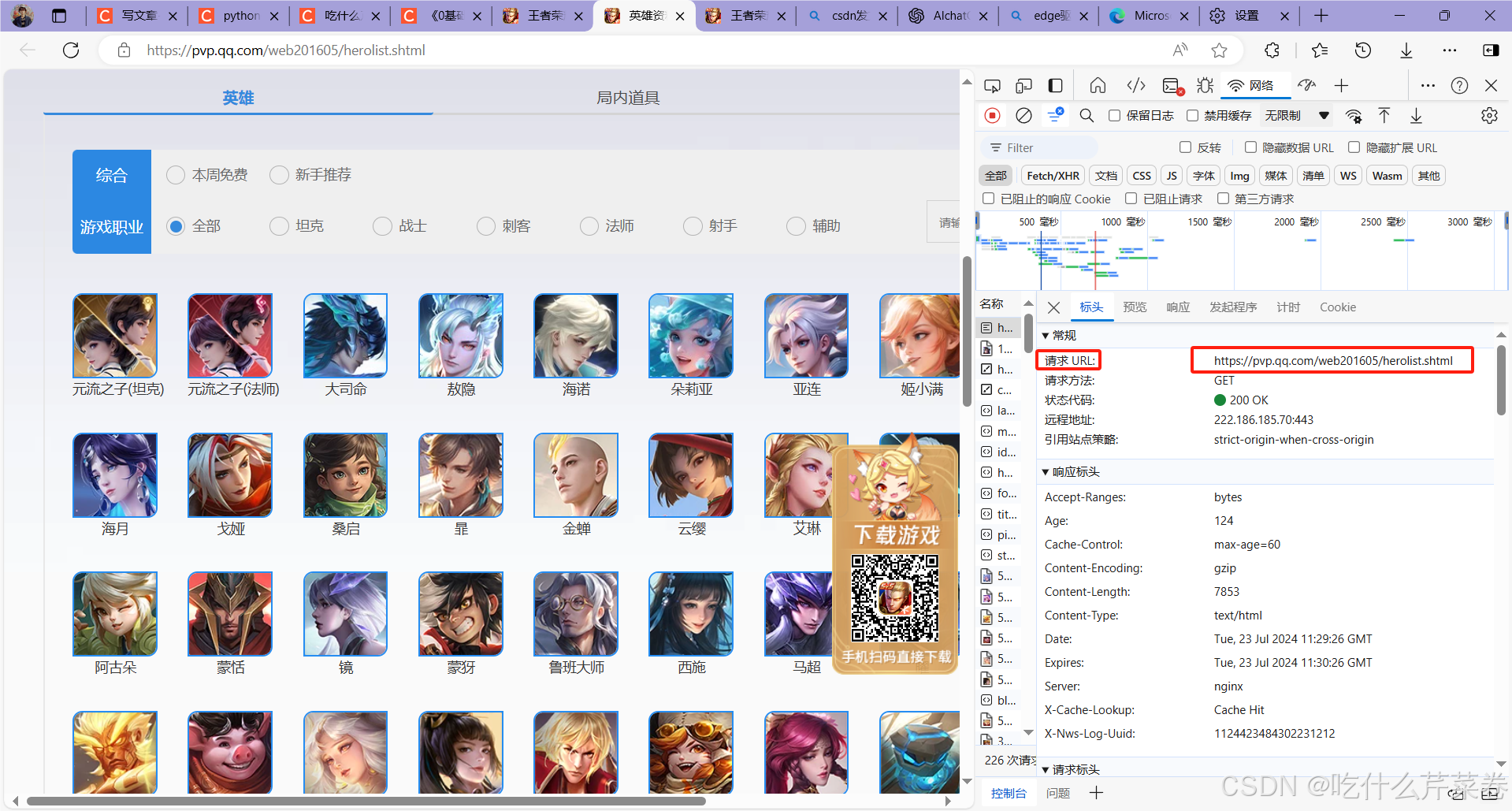This screenshot has width=1512, height=811.
Task: Filter requests by JS type
Action: 1172,176
